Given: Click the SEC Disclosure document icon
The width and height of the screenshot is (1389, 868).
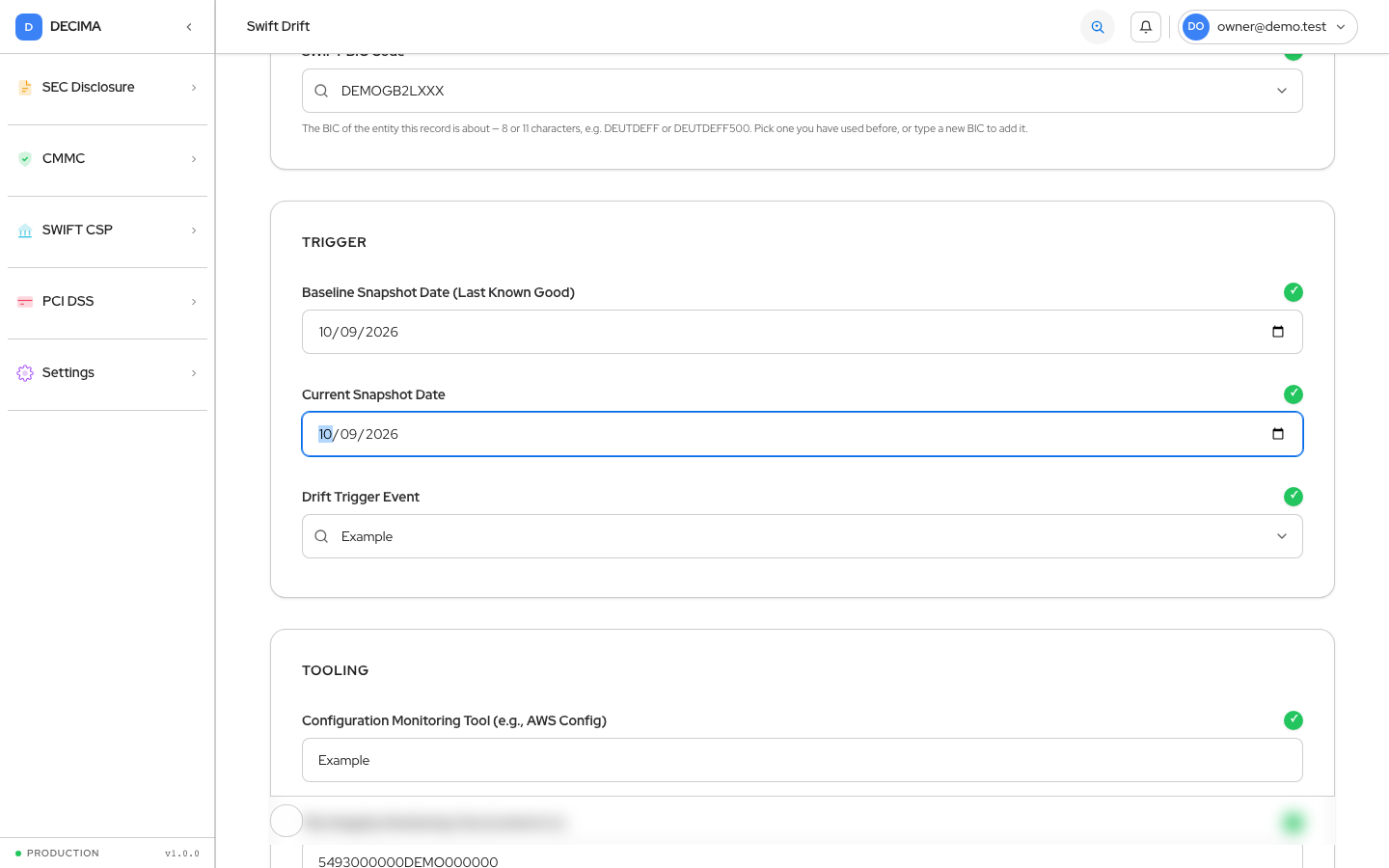Looking at the screenshot, I should tap(25, 88).
